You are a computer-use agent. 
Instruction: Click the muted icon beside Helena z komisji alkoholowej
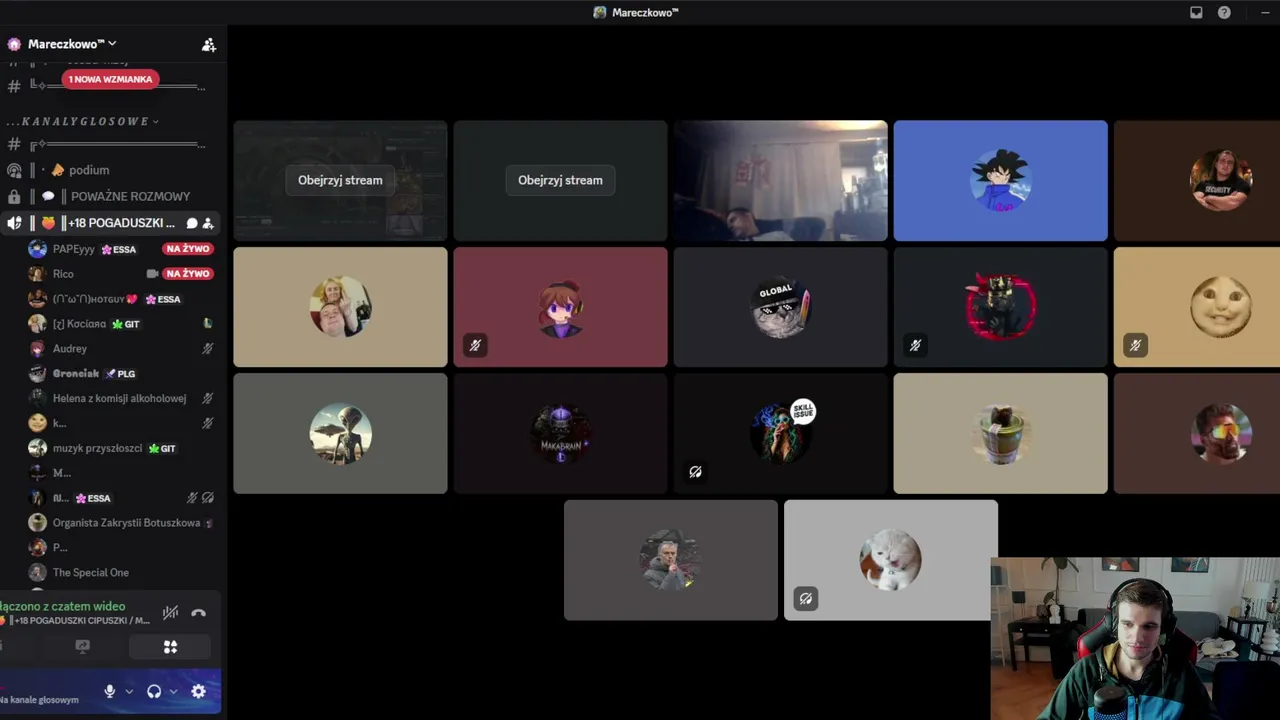208,398
